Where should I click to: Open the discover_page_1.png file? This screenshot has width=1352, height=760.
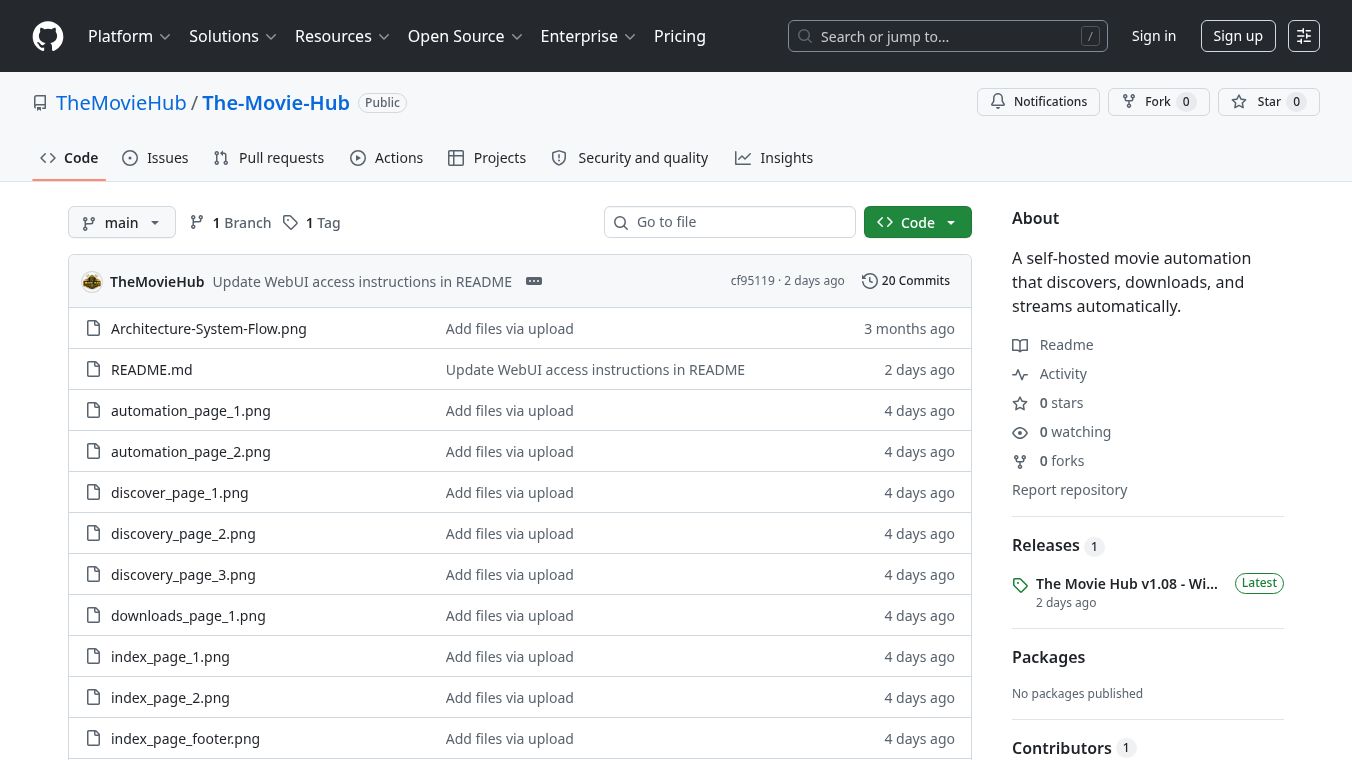[x=180, y=493]
